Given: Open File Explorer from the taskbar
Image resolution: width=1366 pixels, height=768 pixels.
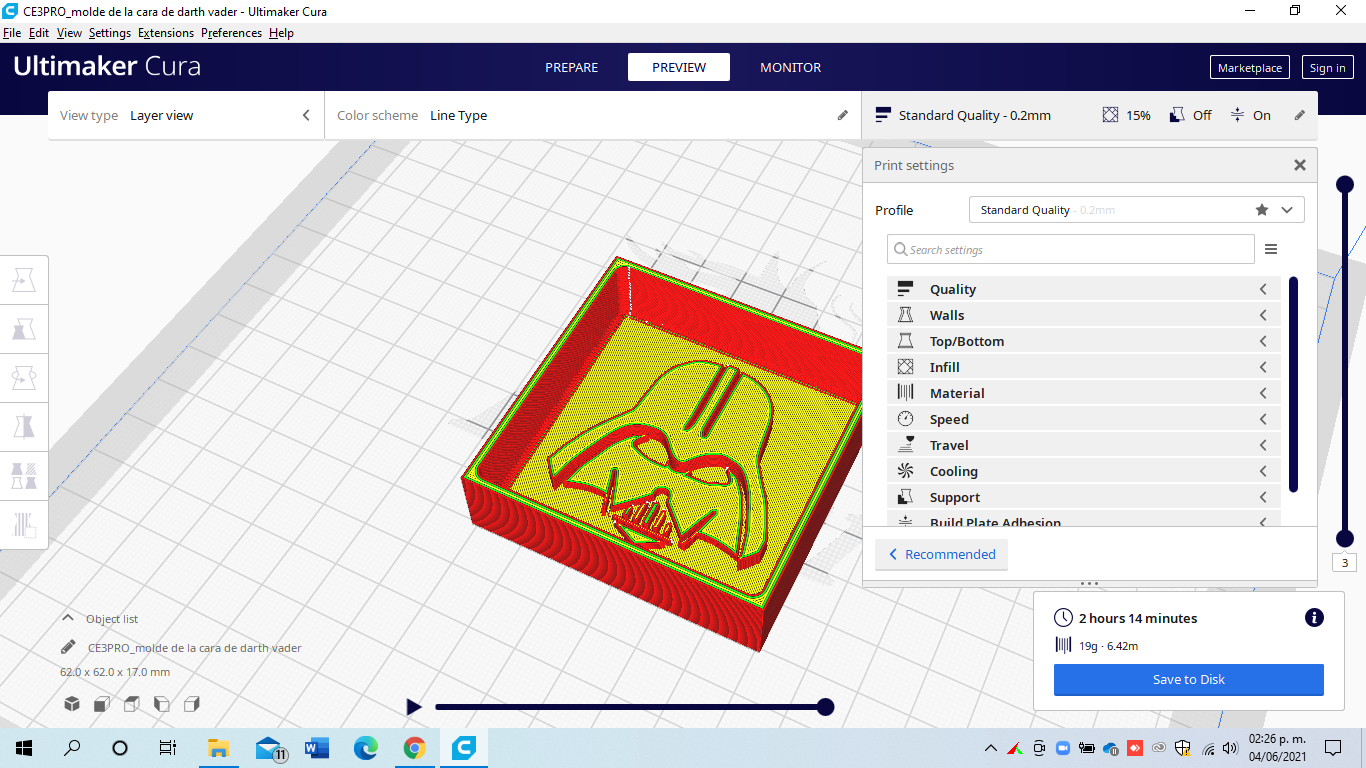Looking at the screenshot, I should coord(218,748).
